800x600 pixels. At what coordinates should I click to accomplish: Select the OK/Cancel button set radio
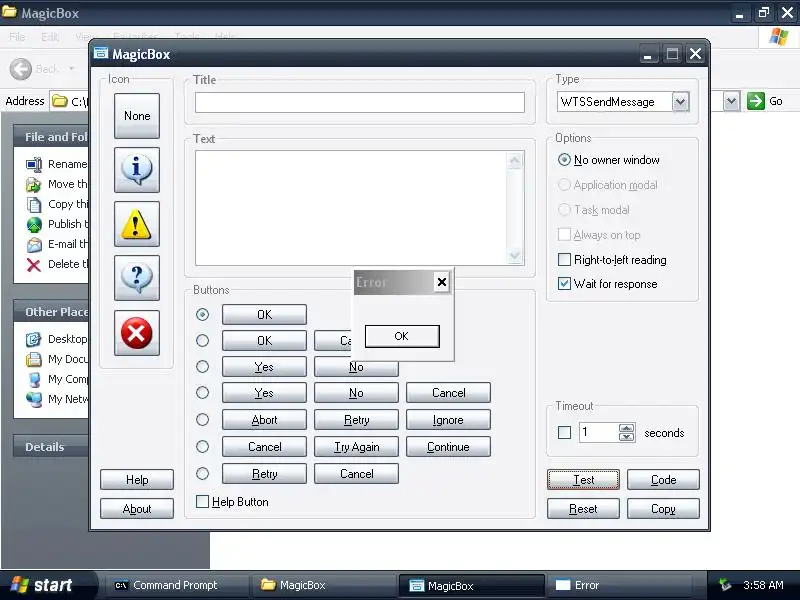pos(203,340)
